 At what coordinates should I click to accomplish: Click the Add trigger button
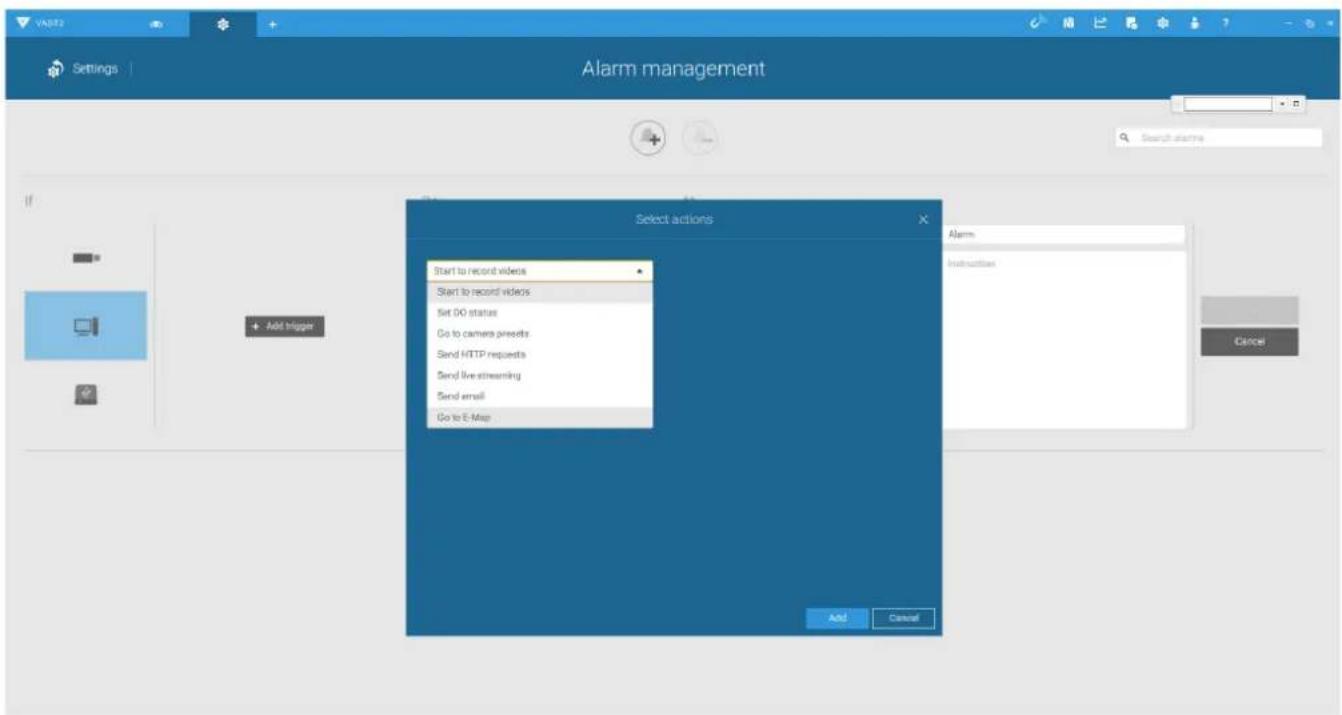[x=285, y=327]
